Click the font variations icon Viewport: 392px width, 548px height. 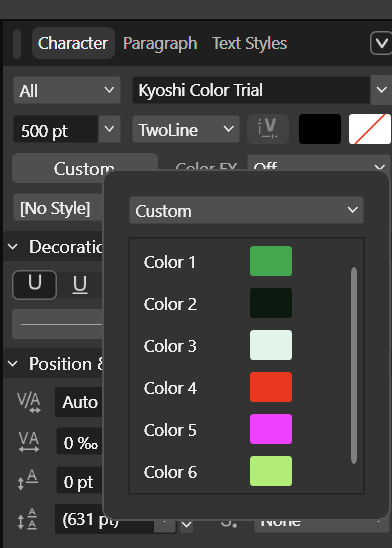pyautogui.click(x=268, y=129)
